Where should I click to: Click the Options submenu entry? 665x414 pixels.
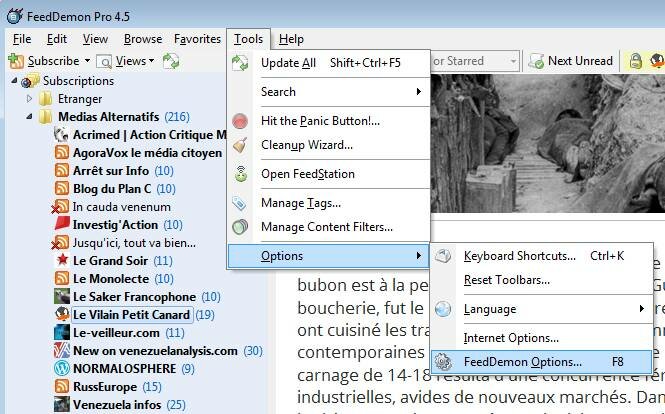pos(329,256)
